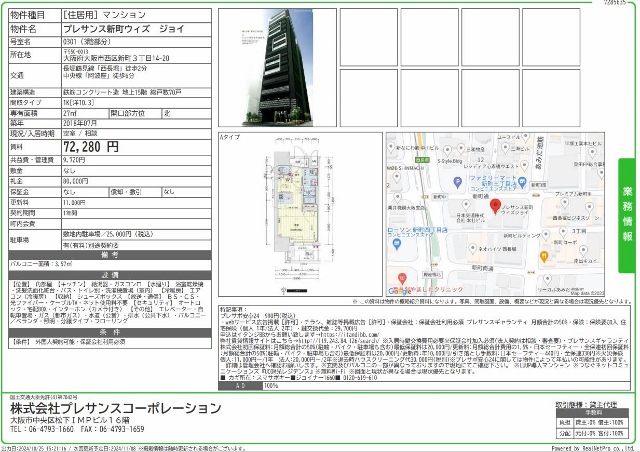Click the AD value 100%
640x452 pixels.
pyautogui.click(x=271, y=386)
